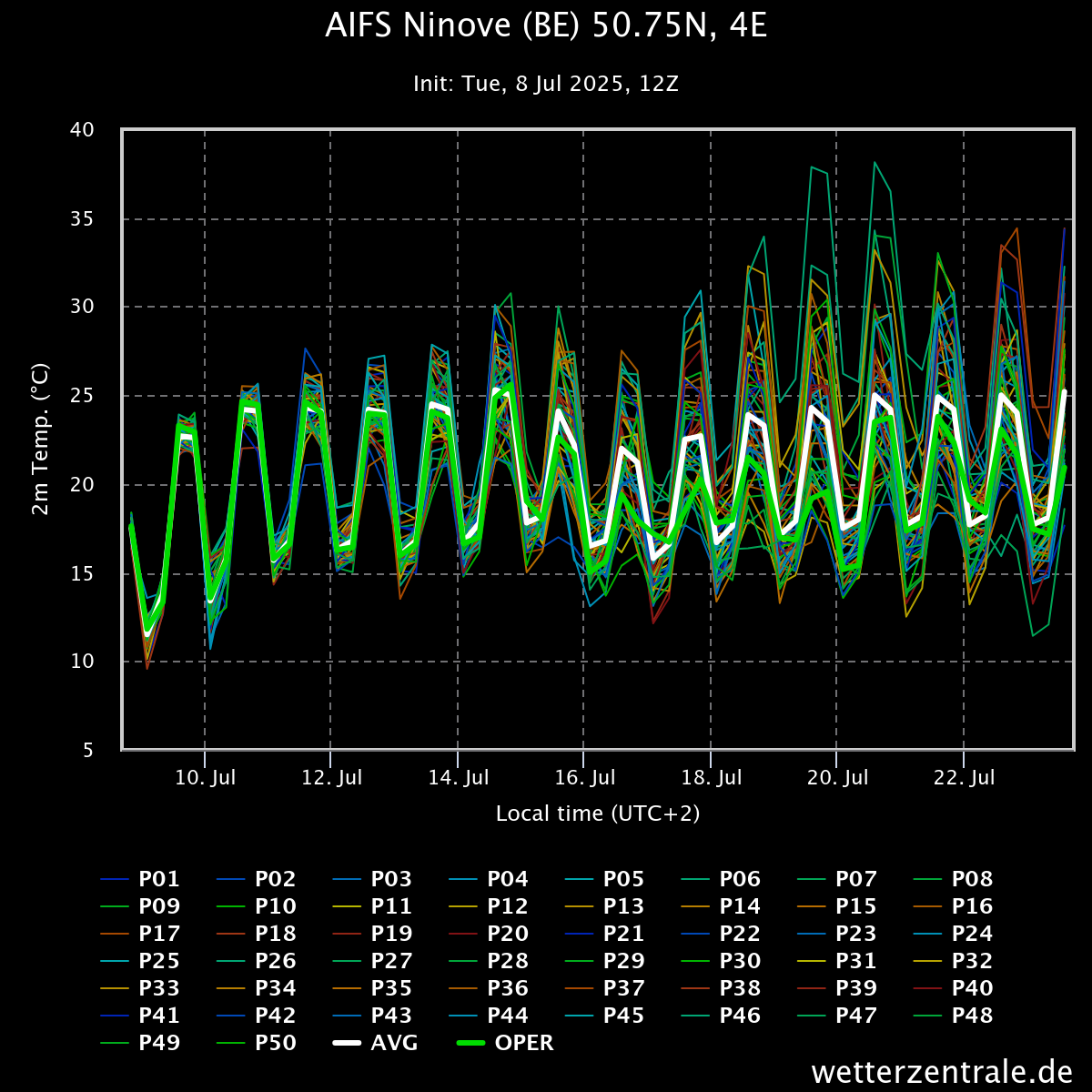Hide the P36 legend entry

click(489, 988)
